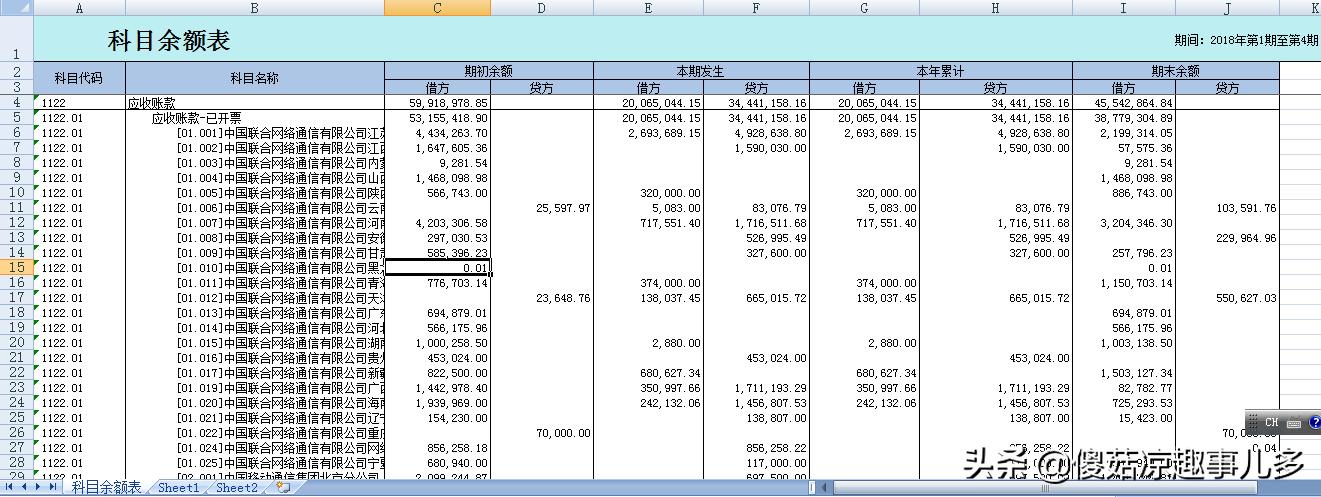
Task: Select row 1 header
Action: pos(17,39)
